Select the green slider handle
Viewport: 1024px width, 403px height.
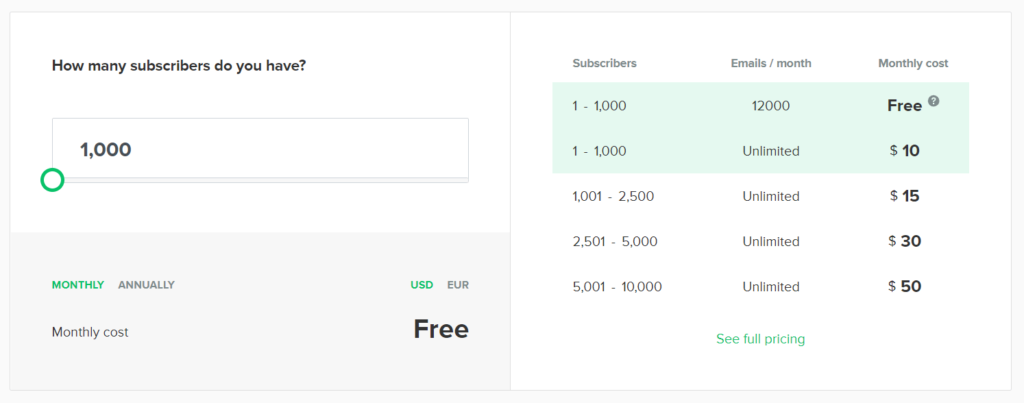(x=52, y=180)
